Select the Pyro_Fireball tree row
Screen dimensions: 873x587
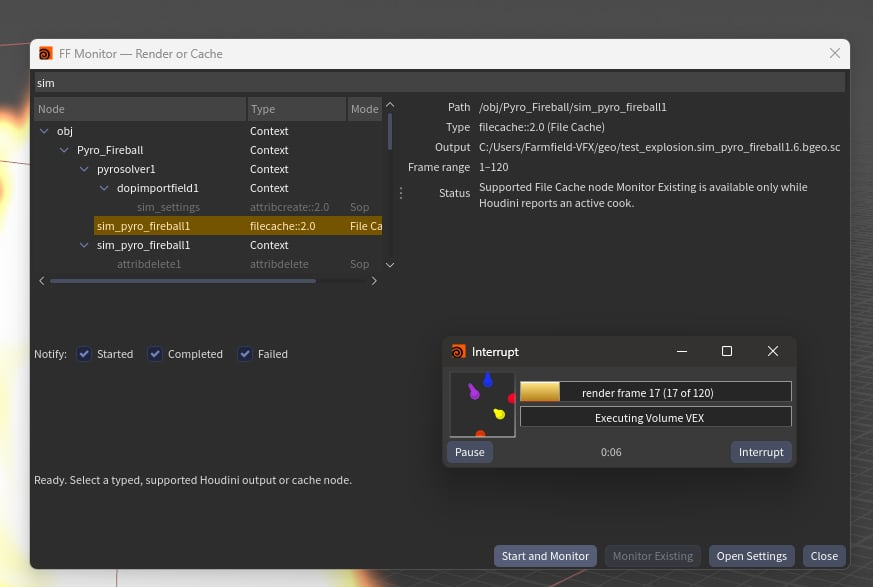point(208,150)
